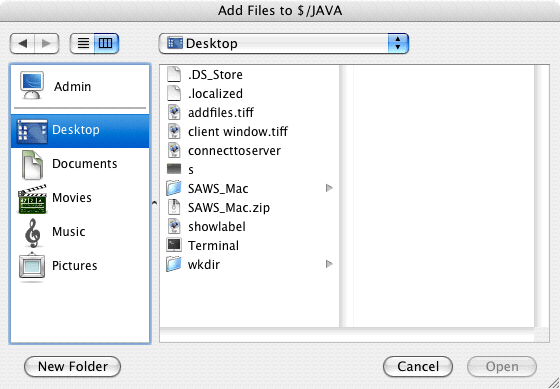Click the horizontal scrollbar under file columns
The image size is (560, 389).
[346, 335]
